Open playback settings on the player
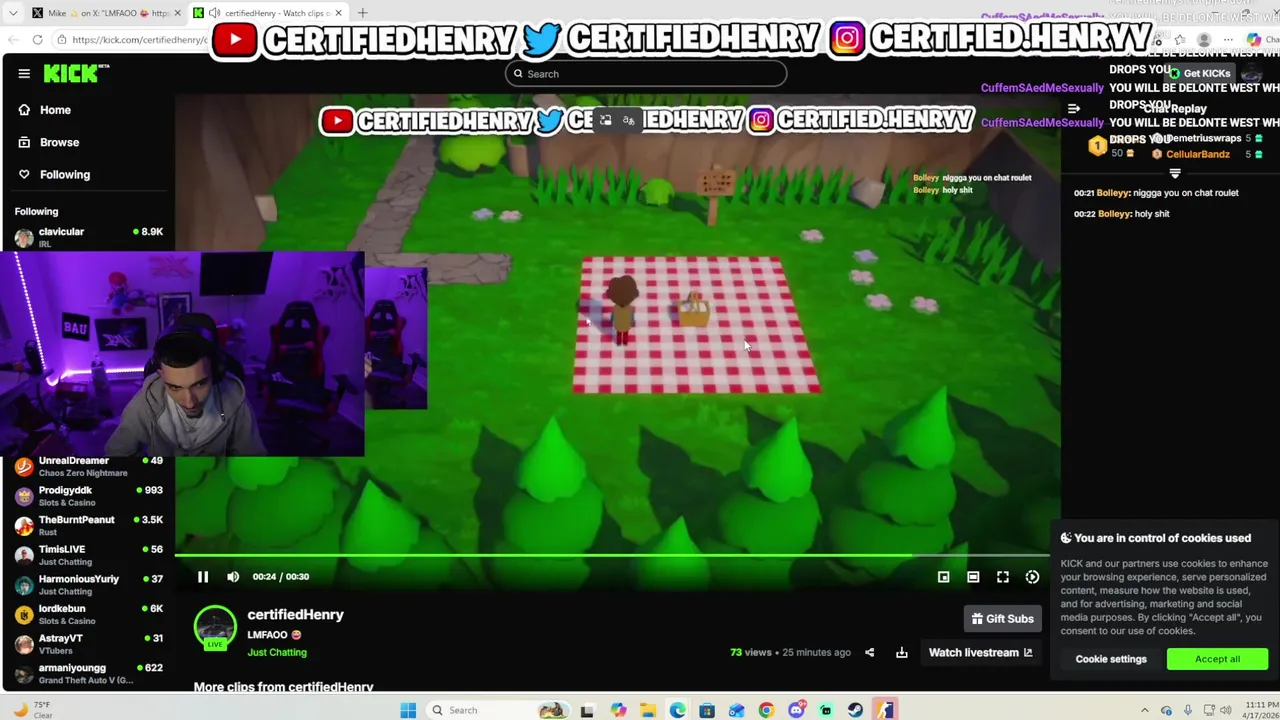The width and height of the screenshot is (1280, 720). point(1032,577)
